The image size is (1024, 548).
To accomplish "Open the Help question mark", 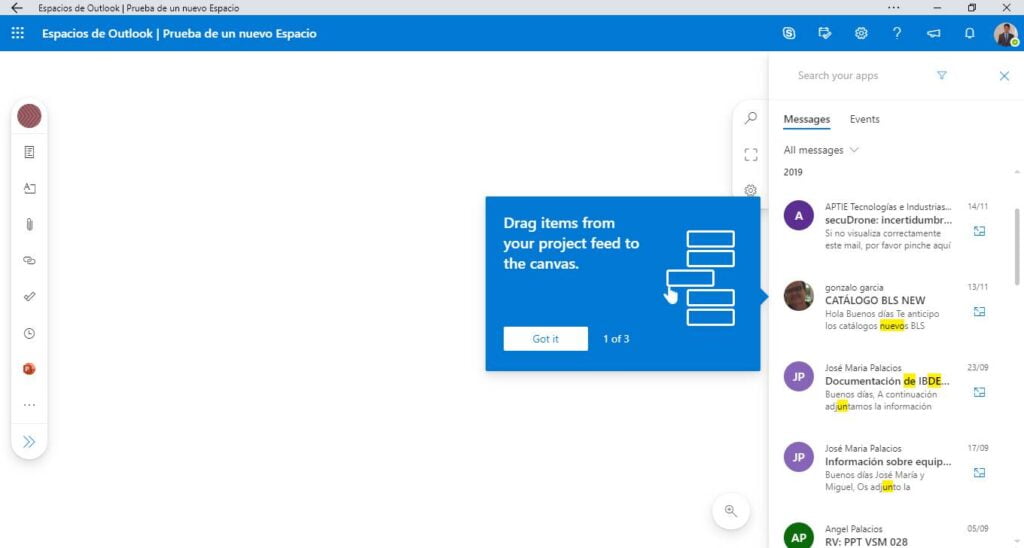I will [897, 33].
